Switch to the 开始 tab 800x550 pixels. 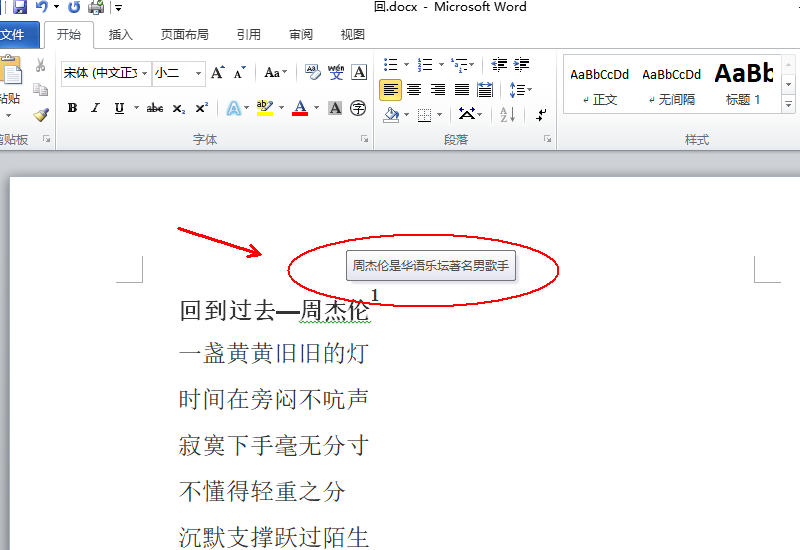point(69,35)
